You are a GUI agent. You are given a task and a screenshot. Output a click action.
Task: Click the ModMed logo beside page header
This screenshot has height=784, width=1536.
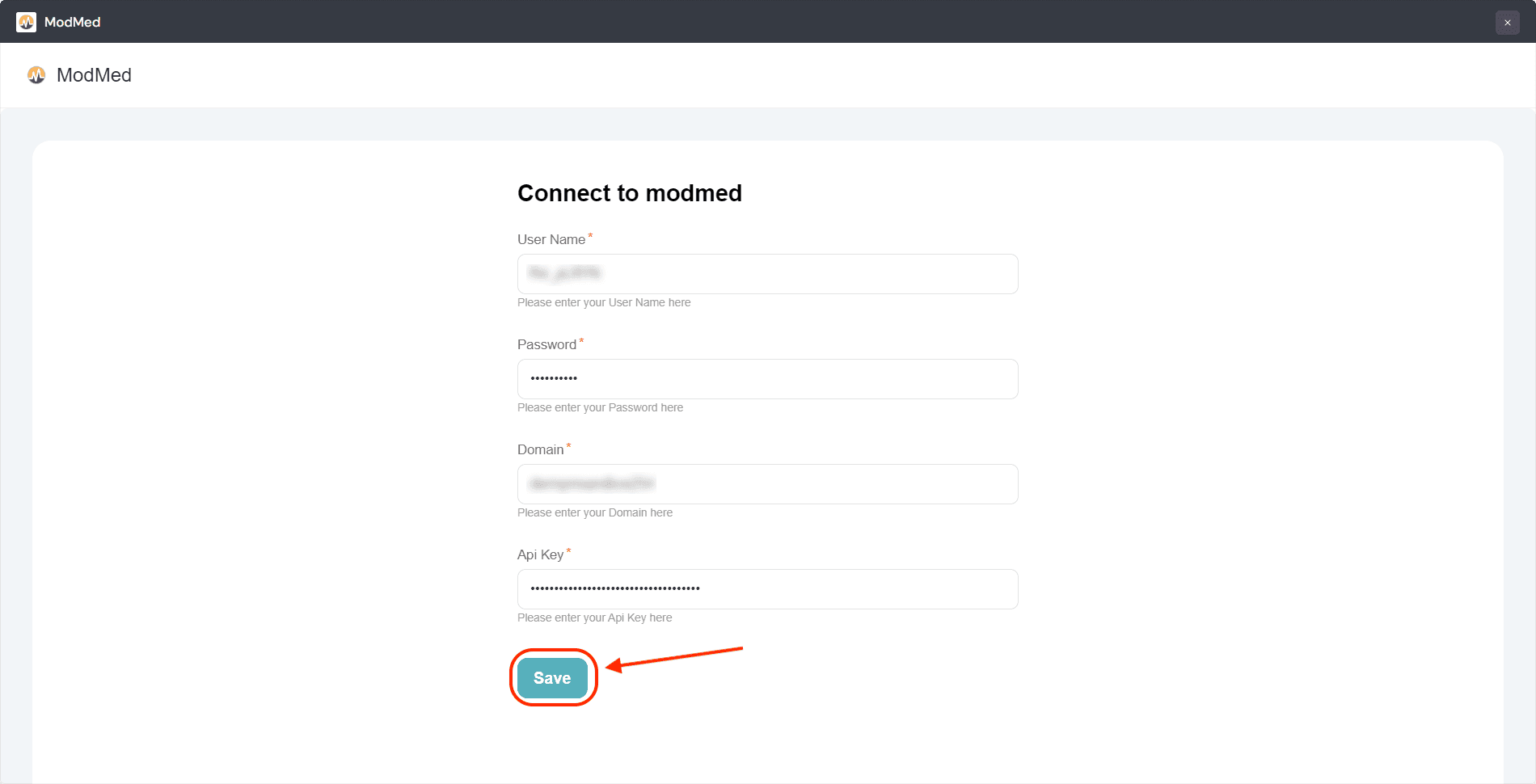pos(36,75)
